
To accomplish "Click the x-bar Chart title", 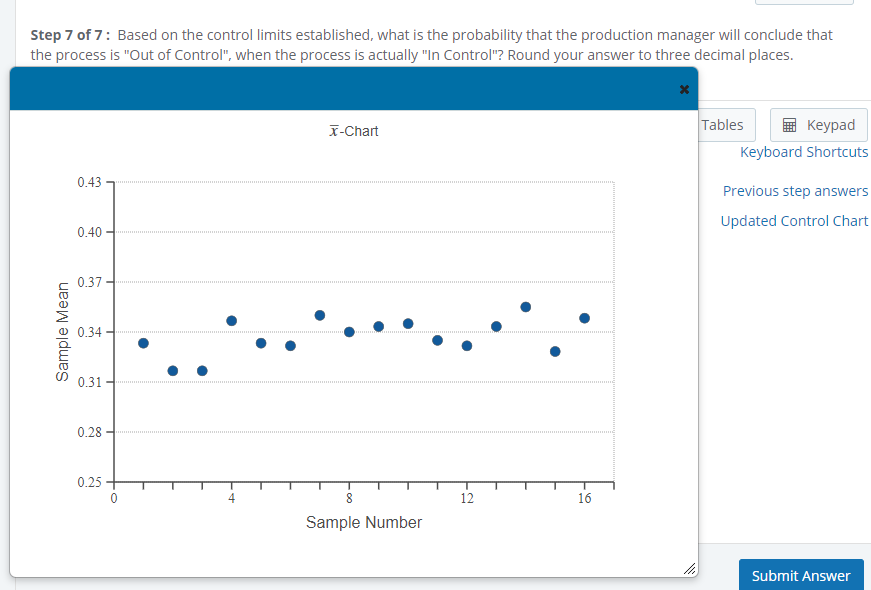I will tap(354, 131).
